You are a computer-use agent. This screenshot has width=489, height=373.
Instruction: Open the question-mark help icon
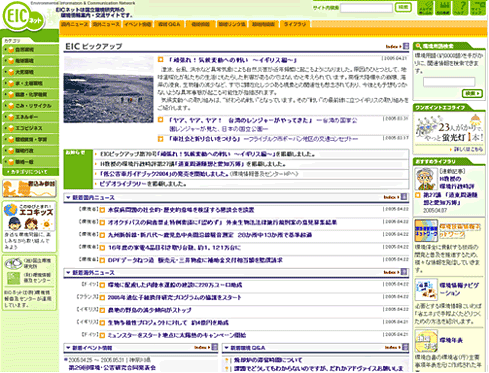click(462, 8)
